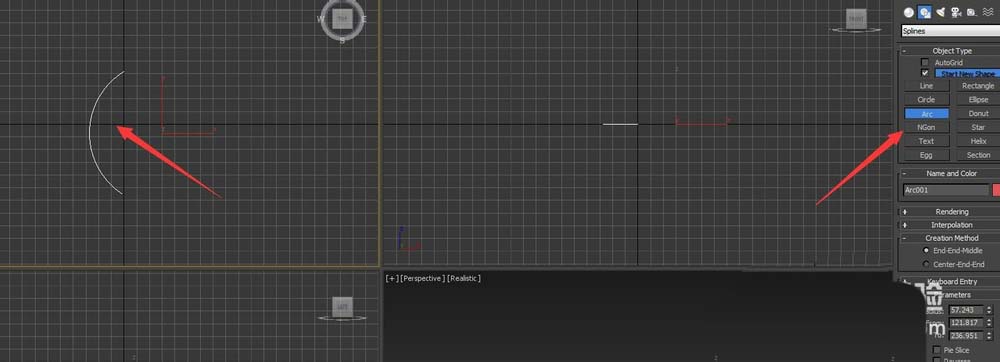Click the Text shape button

[927, 141]
